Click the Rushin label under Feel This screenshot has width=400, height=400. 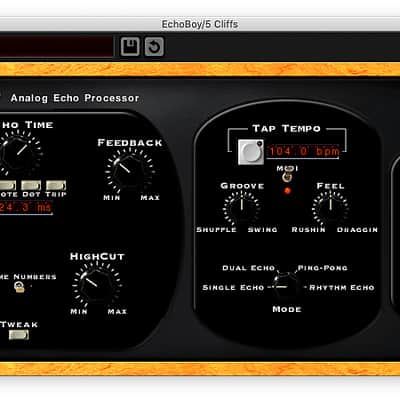(308, 230)
